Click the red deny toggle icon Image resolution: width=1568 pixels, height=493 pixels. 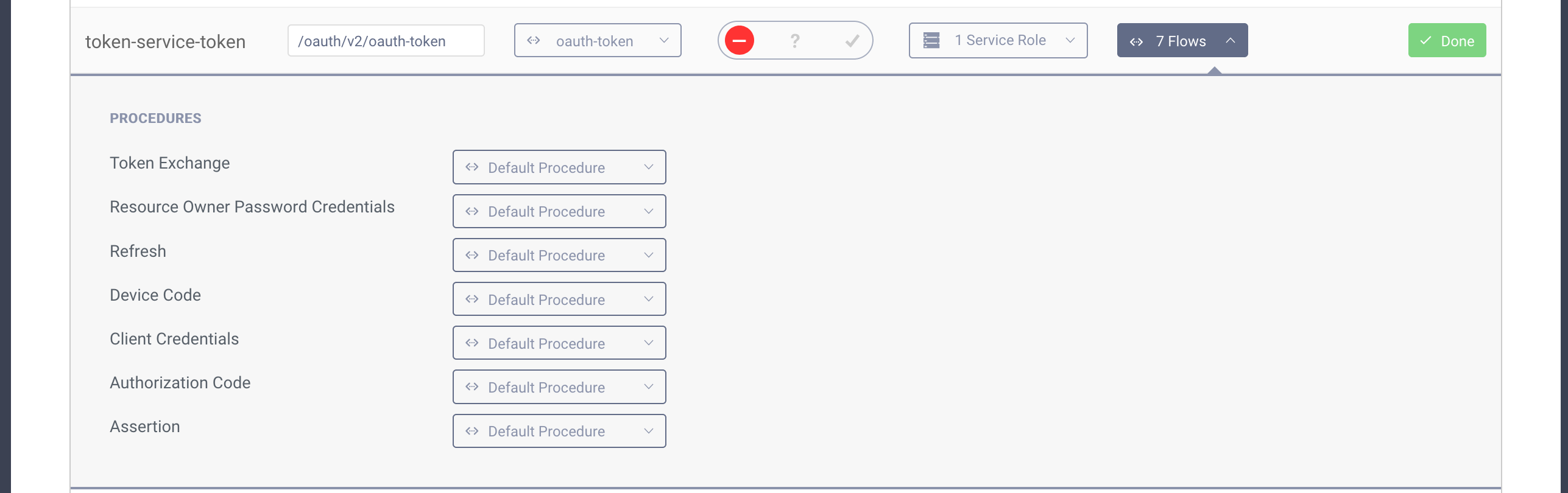[740, 41]
